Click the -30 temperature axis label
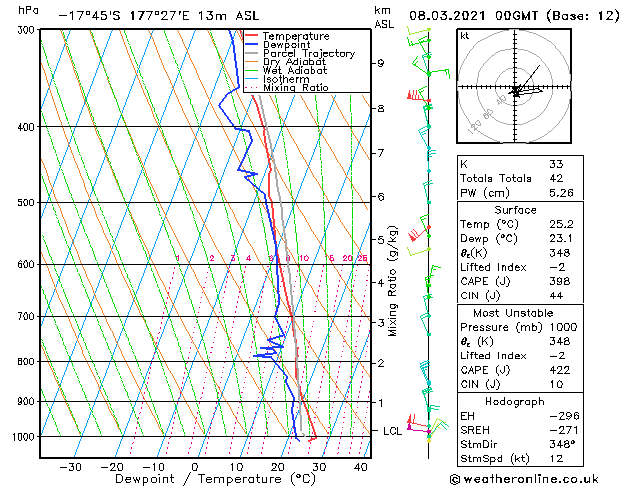629x486 pixels. click(70, 467)
